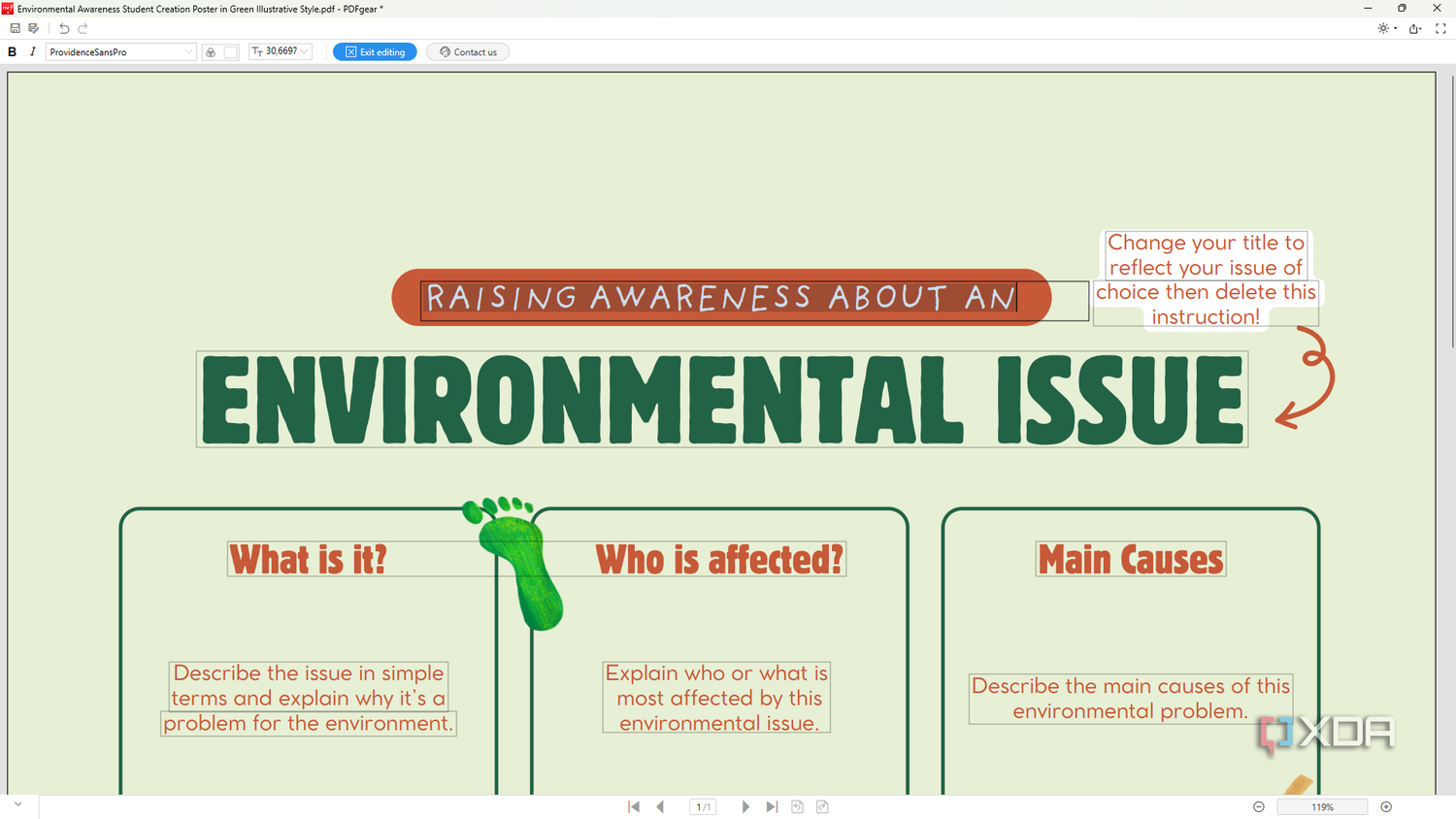Select the 'What is it?' heading
This screenshot has width=1456, height=819.
308,560
